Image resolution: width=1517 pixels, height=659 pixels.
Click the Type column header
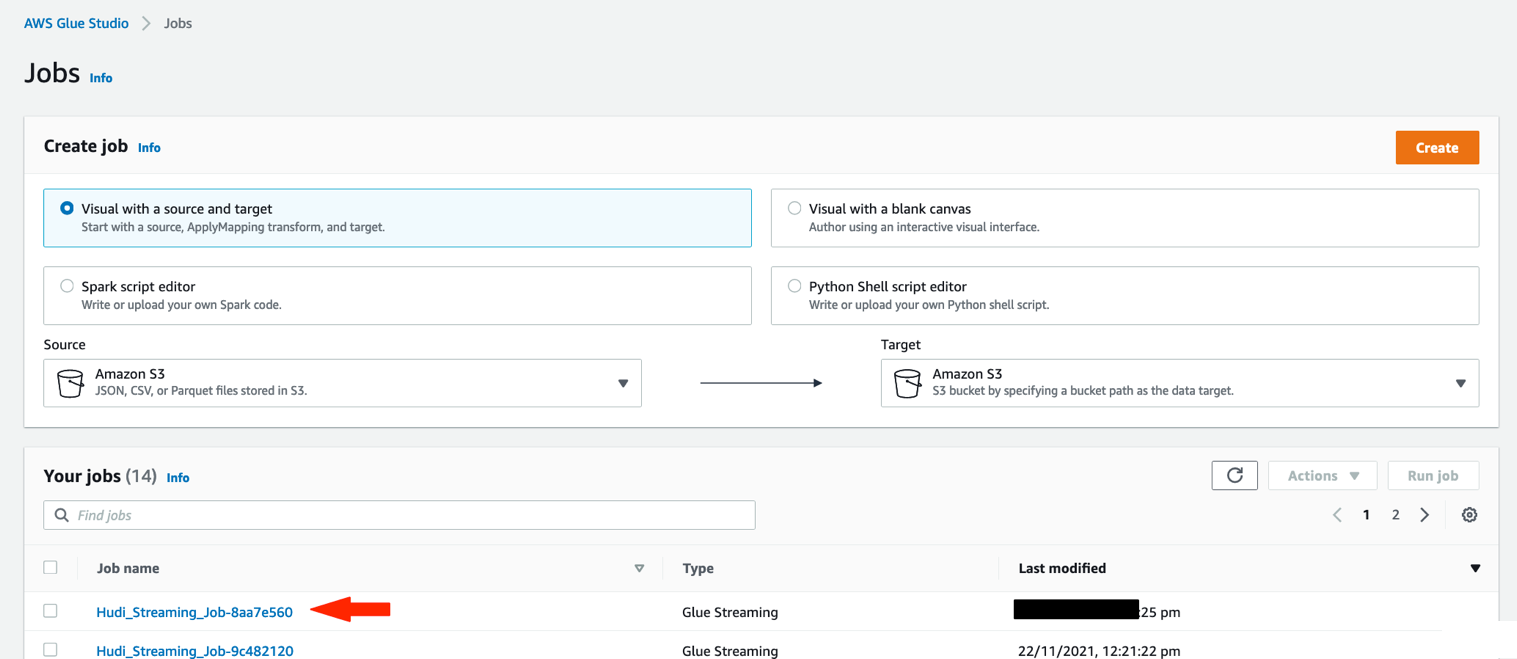coord(698,568)
